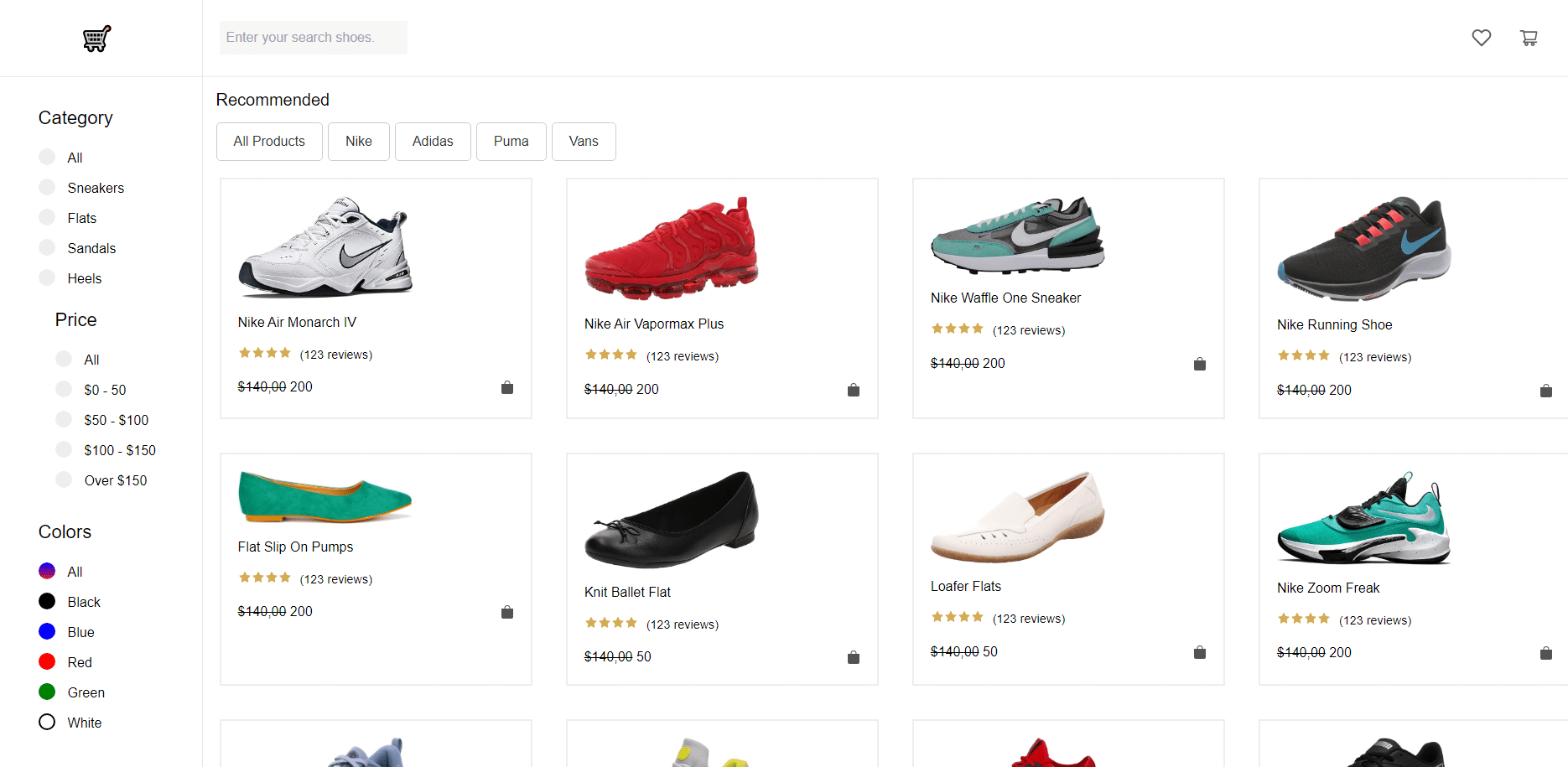Select the Sandals category
1568x767 pixels.
coord(47,247)
